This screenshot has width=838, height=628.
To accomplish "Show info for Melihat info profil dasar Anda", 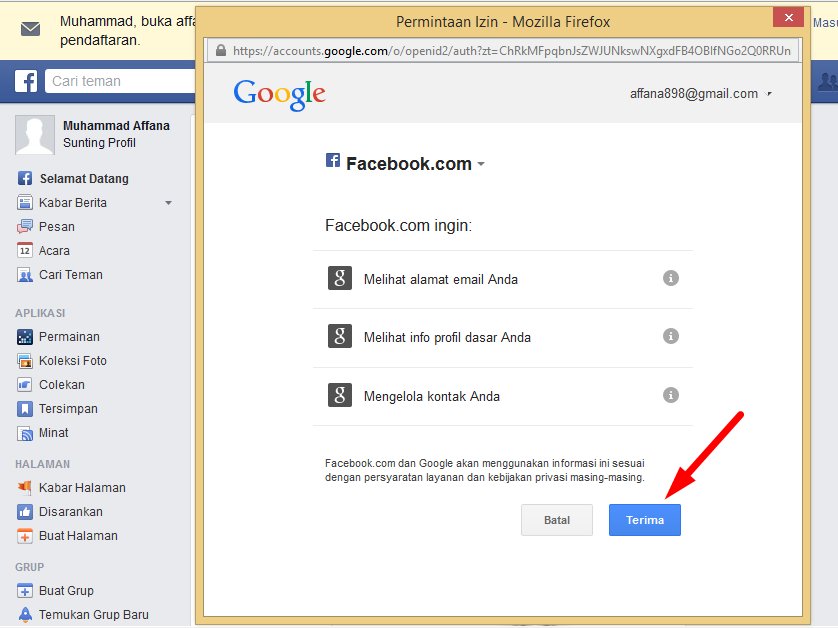I will (671, 336).
